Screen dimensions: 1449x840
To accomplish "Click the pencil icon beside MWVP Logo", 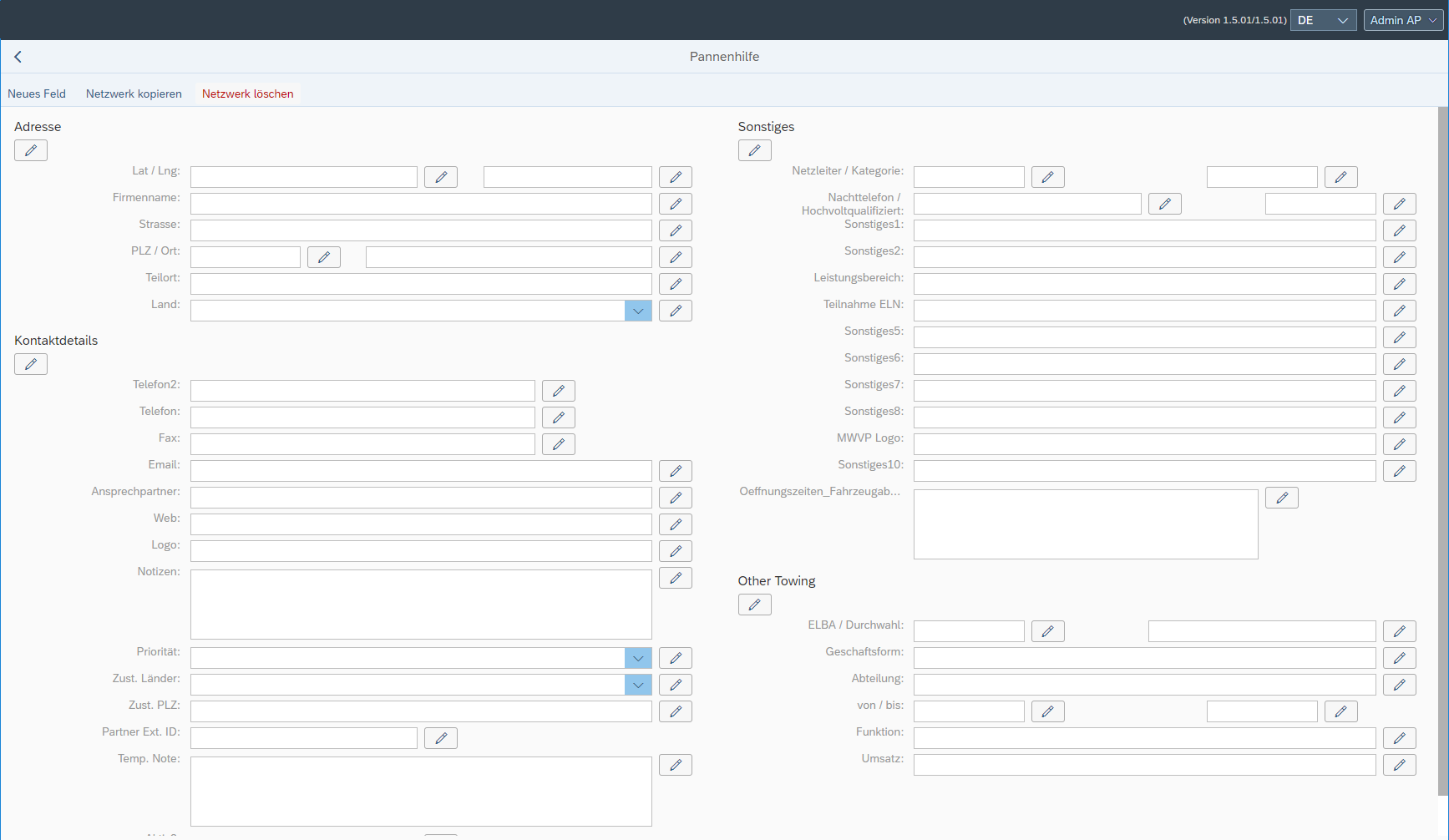I will pyautogui.click(x=1399, y=443).
